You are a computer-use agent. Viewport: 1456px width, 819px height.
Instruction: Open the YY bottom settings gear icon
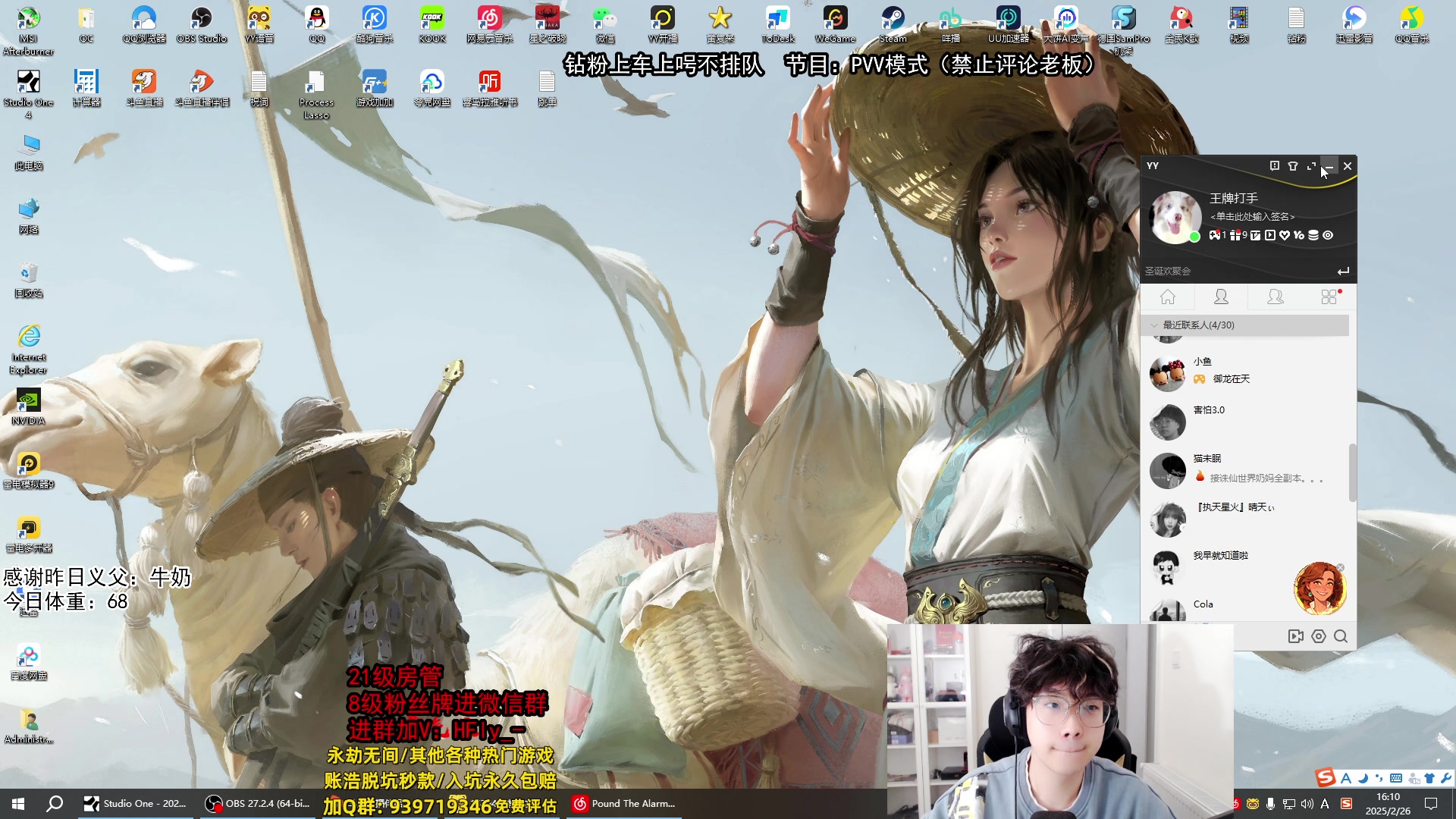pyautogui.click(x=1319, y=636)
